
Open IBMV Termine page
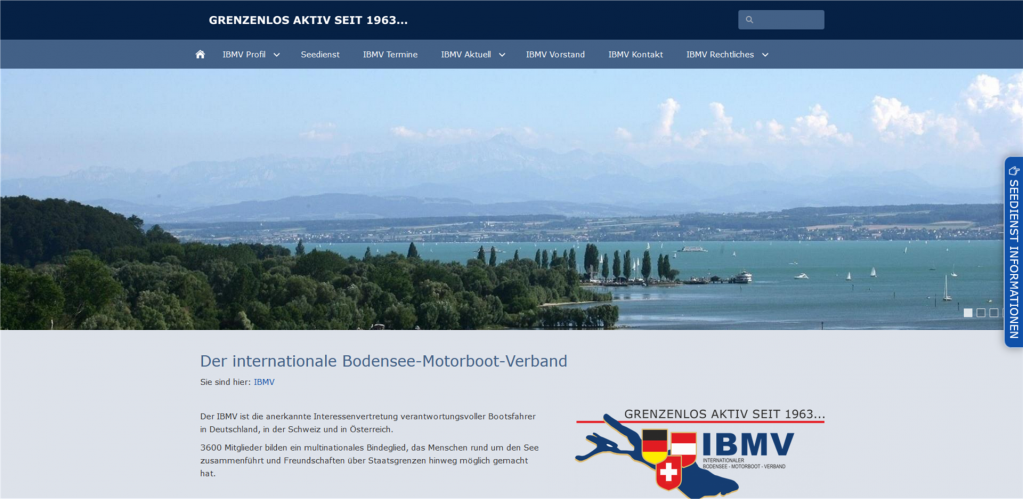[x=390, y=55]
